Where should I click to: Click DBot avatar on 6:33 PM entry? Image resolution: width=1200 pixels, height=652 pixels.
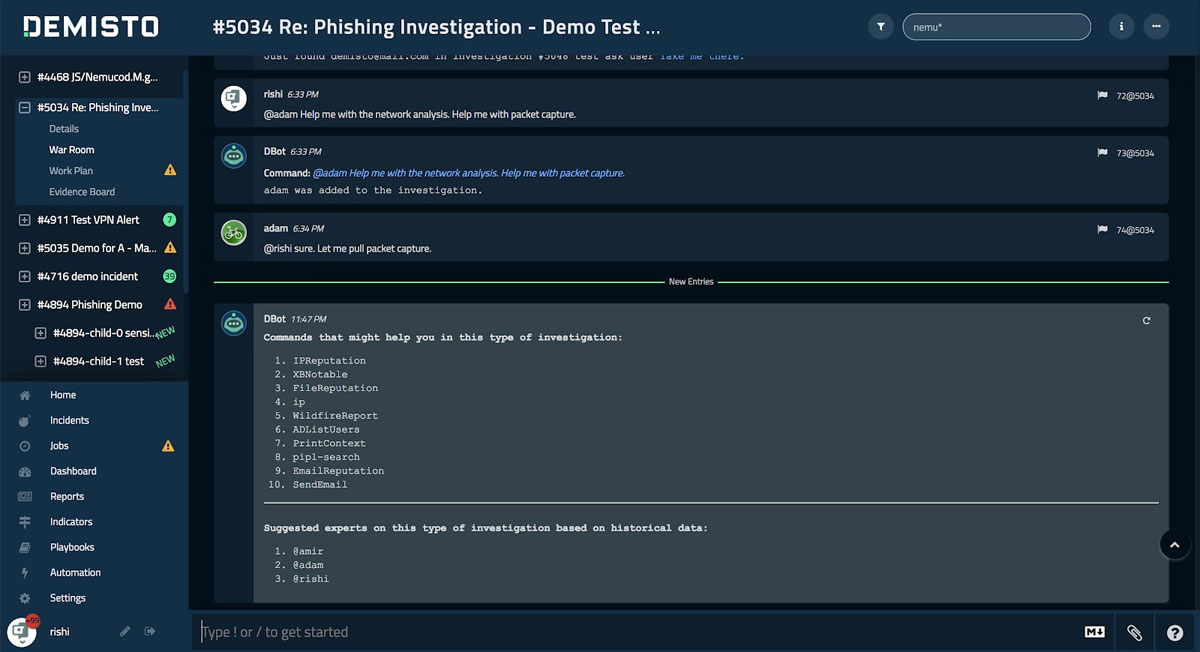tap(234, 154)
